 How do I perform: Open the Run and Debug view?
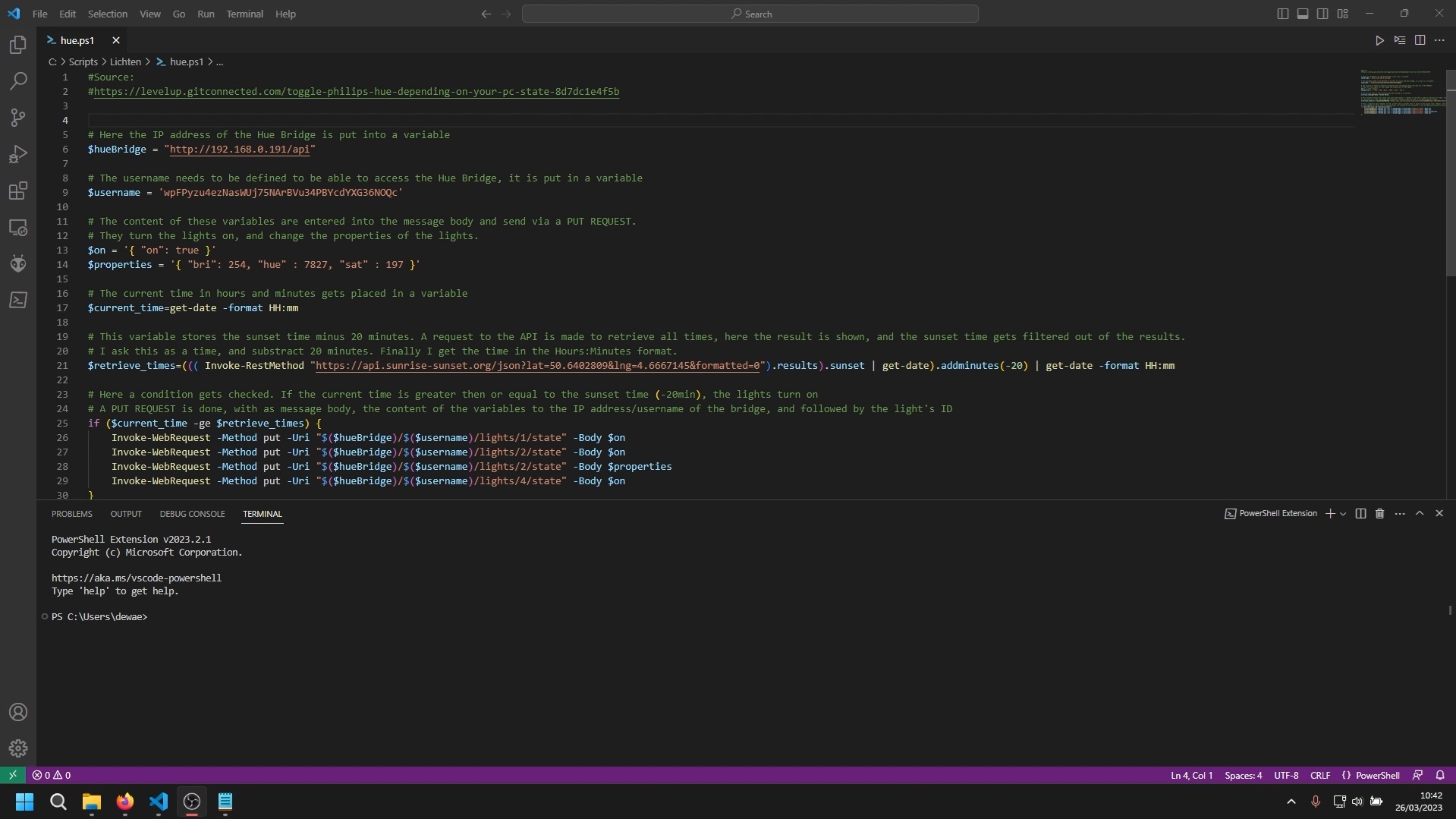pyautogui.click(x=18, y=155)
